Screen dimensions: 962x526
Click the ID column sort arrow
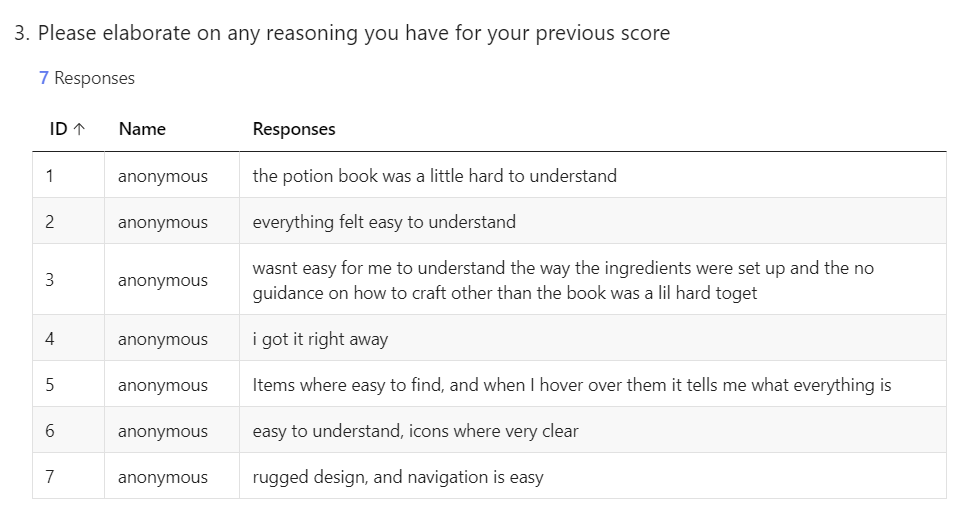(80, 129)
